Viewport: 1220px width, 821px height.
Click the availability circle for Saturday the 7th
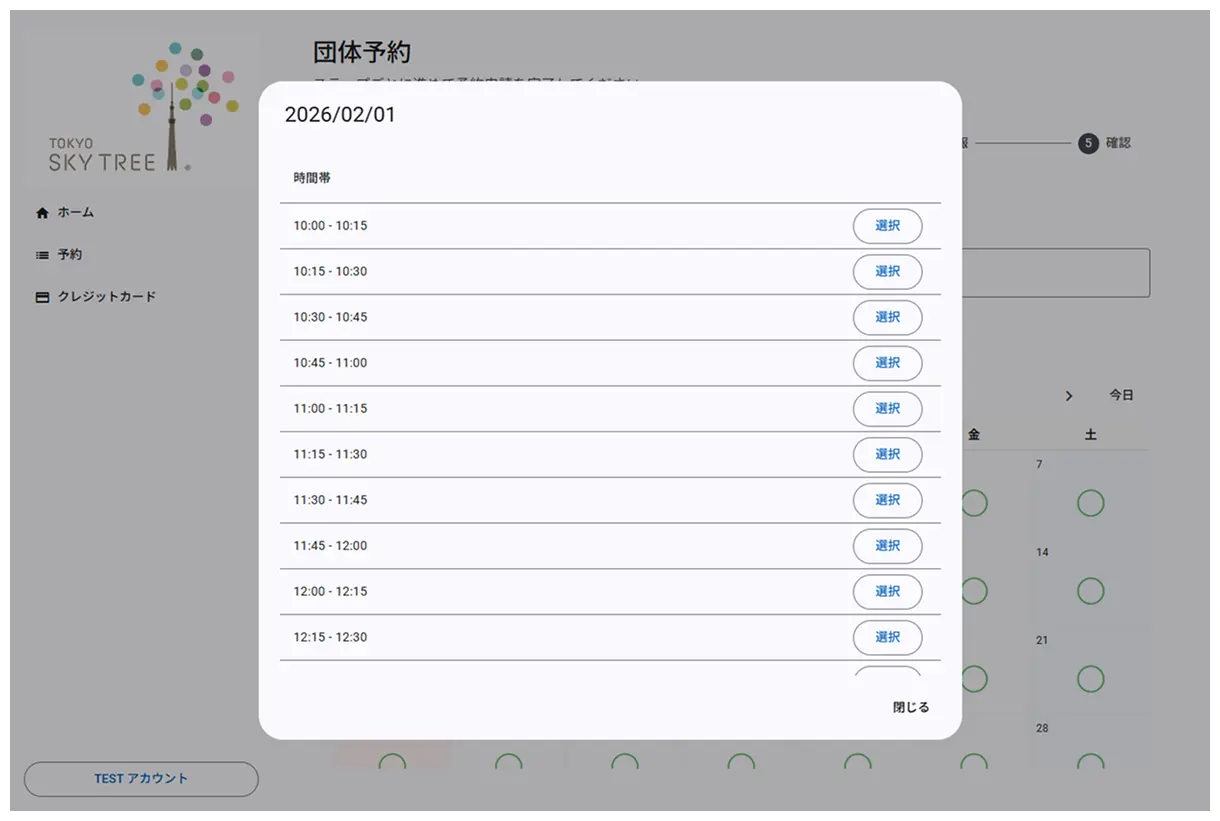click(x=1090, y=503)
